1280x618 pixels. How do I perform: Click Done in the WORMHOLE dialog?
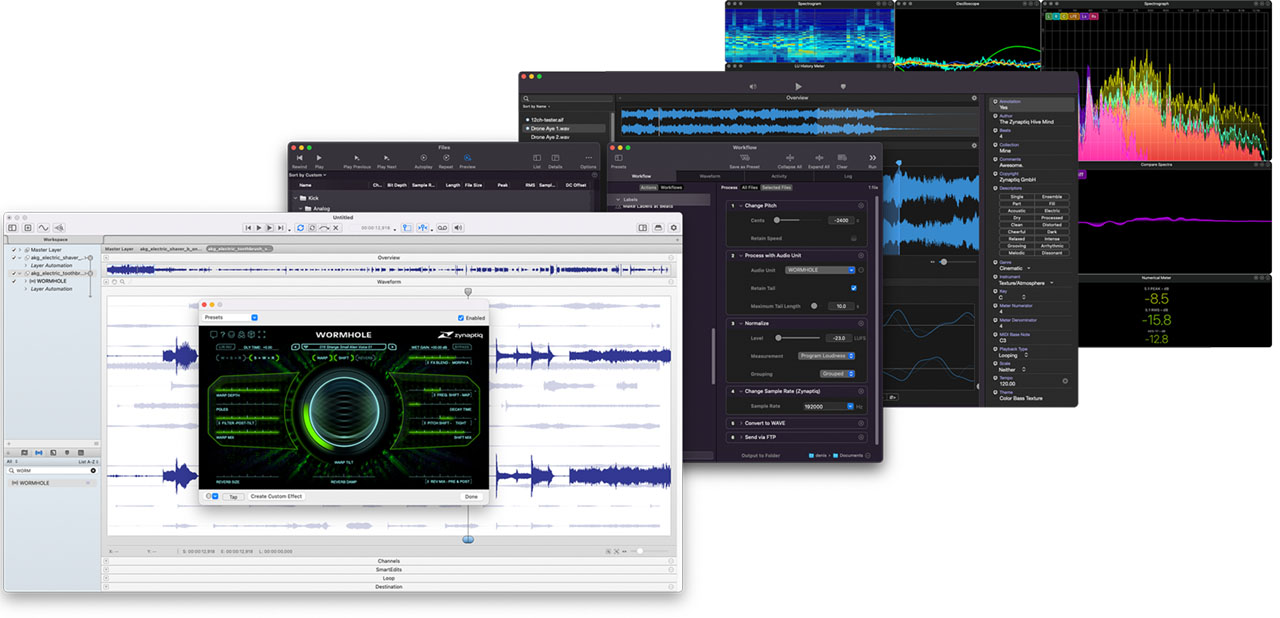471,497
